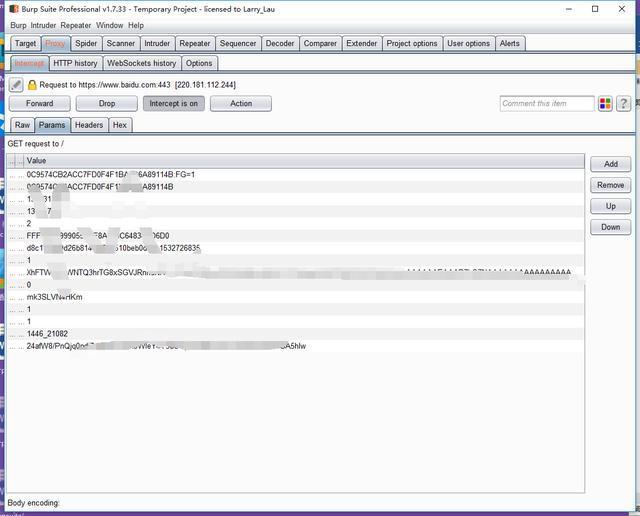Click the question mark help icon

click(623, 104)
